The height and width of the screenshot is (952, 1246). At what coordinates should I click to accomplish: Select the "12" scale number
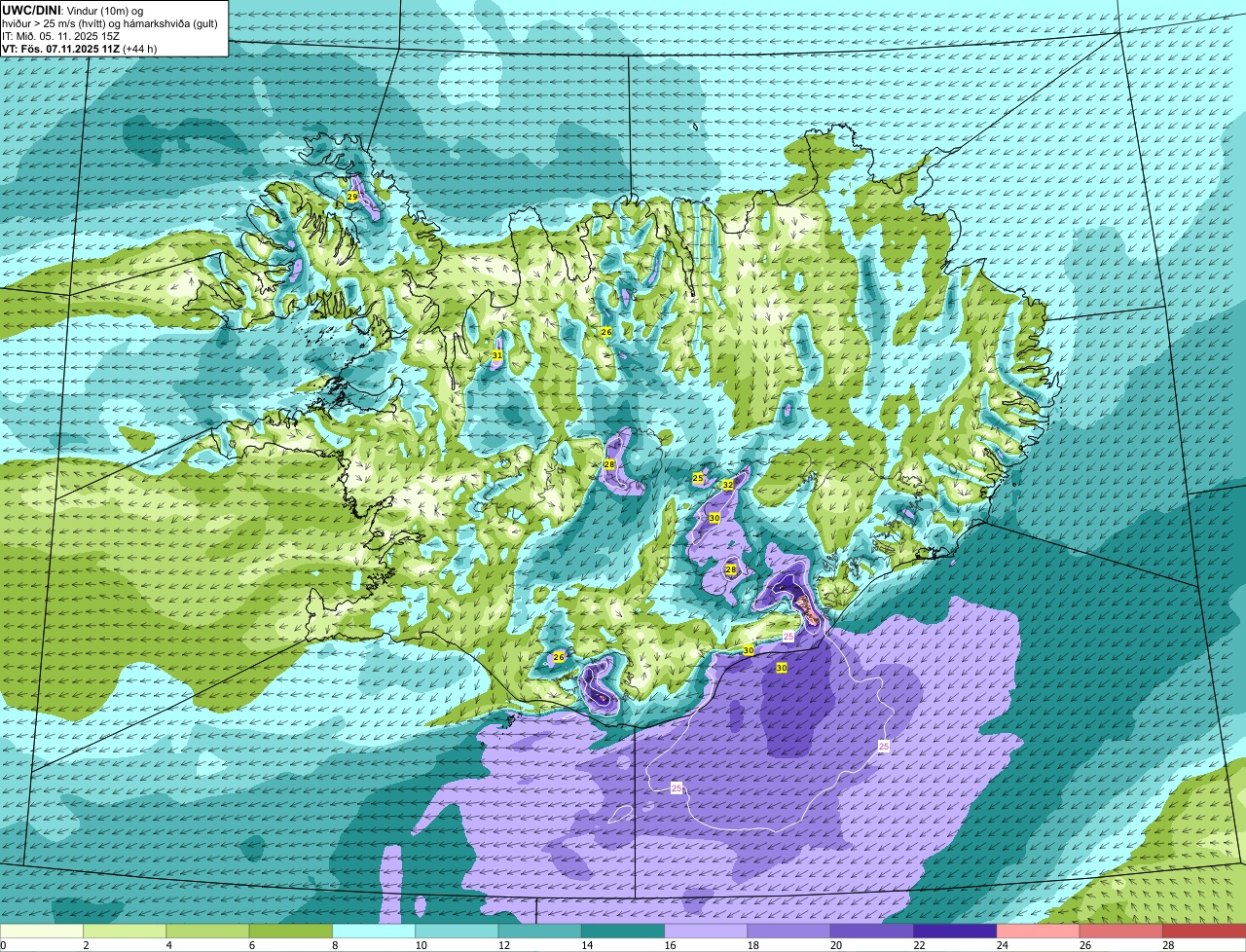[x=502, y=945]
